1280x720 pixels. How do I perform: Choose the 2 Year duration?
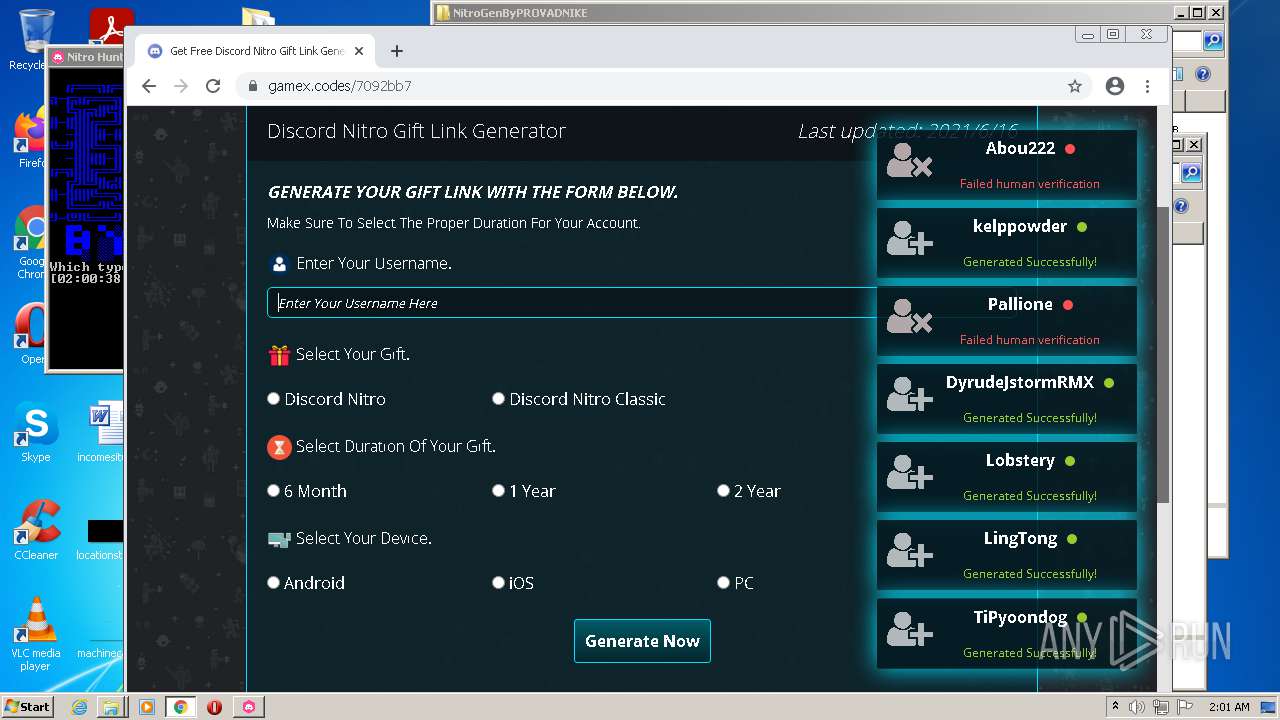point(723,491)
